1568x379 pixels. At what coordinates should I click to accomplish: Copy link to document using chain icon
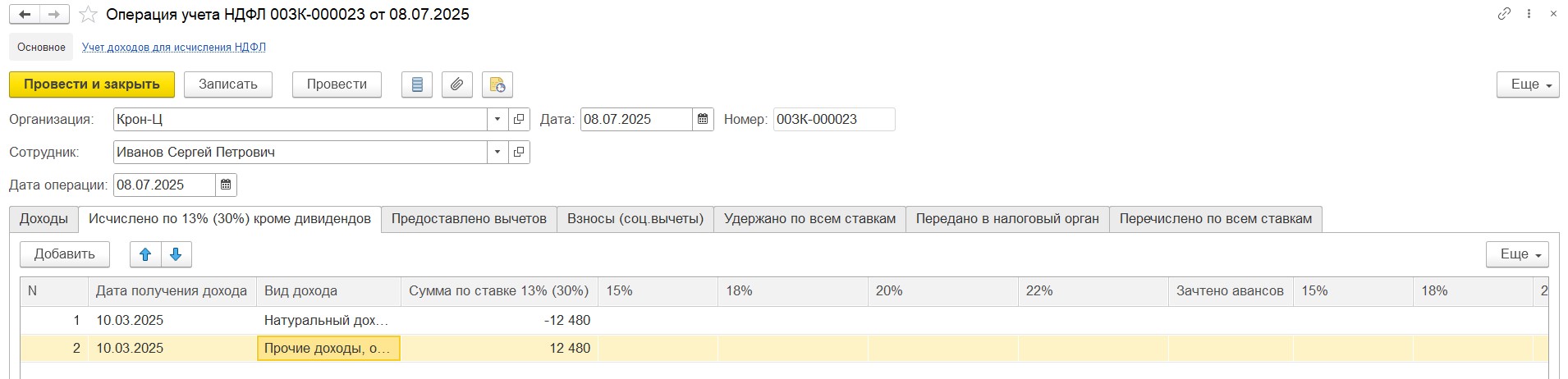[1504, 14]
